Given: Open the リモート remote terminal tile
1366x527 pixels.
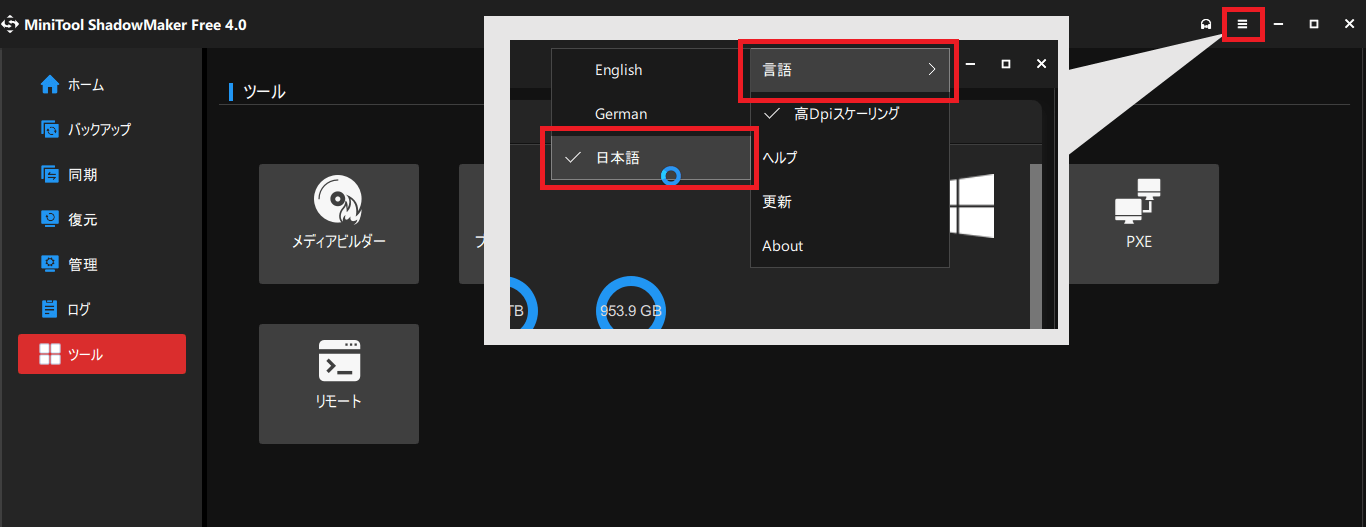Looking at the screenshot, I should (x=338, y=383).
